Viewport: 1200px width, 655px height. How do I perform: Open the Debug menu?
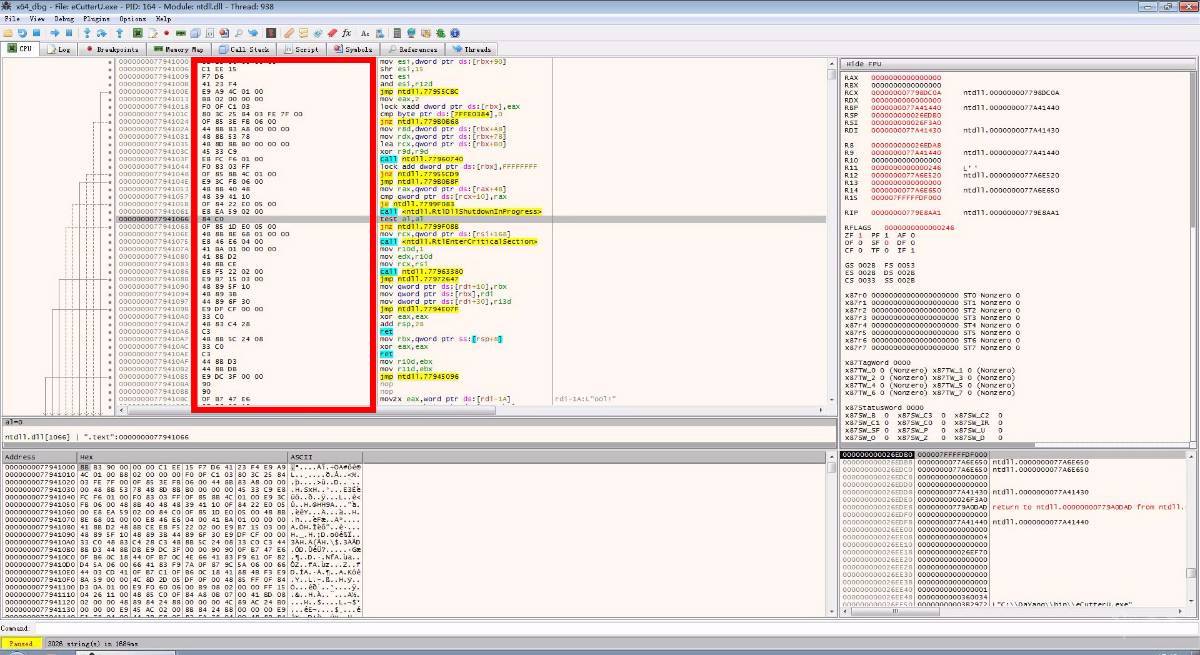point(64,19)
